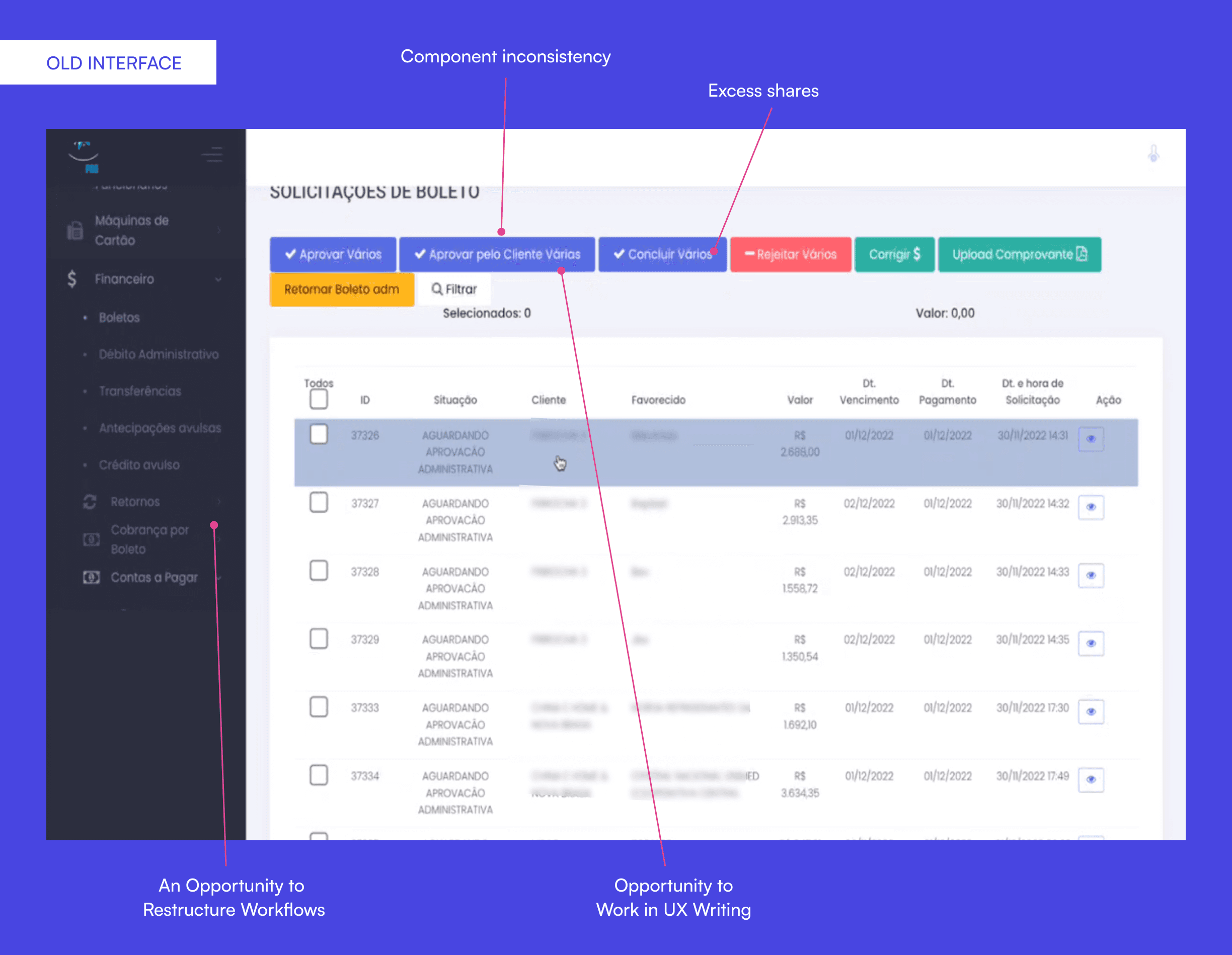Open Boletos in the Financeiro submenu
Screen dimensions: 1232x955
coord(119,317)
